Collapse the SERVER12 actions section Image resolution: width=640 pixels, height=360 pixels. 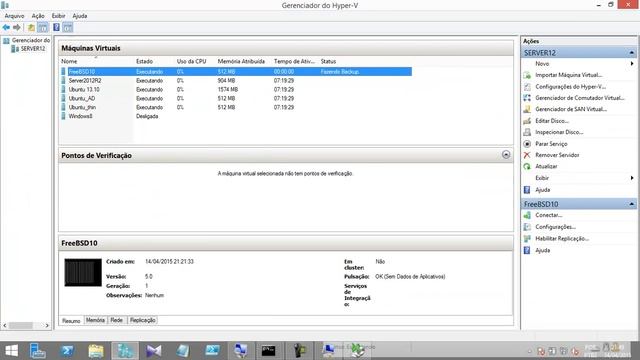point(631,53)
